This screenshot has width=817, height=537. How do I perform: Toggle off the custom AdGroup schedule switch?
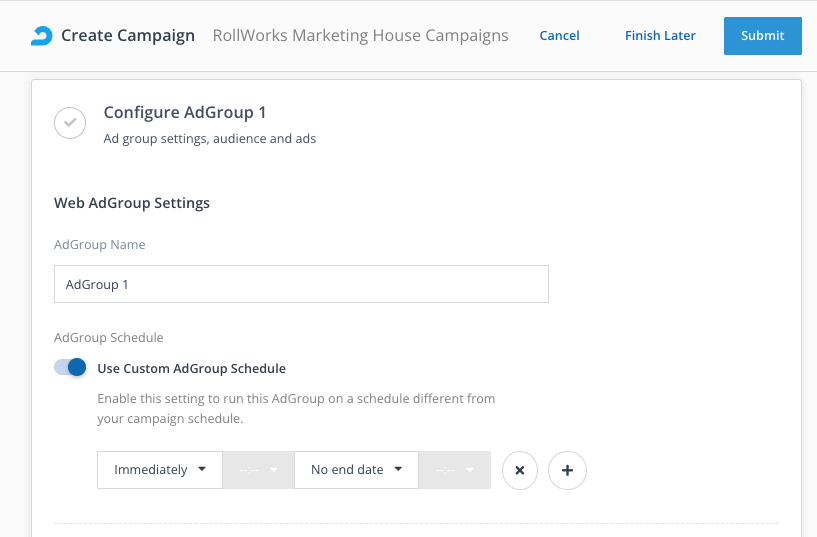pos(71,368)
